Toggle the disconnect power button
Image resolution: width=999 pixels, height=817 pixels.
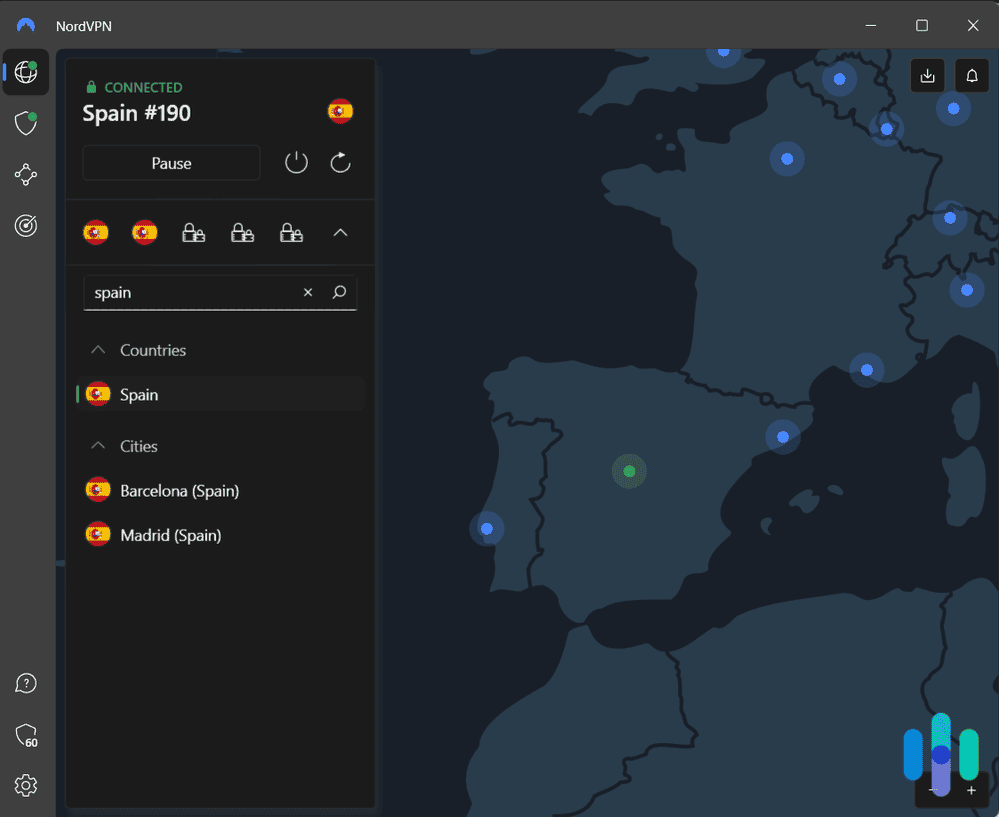[296, 162]
